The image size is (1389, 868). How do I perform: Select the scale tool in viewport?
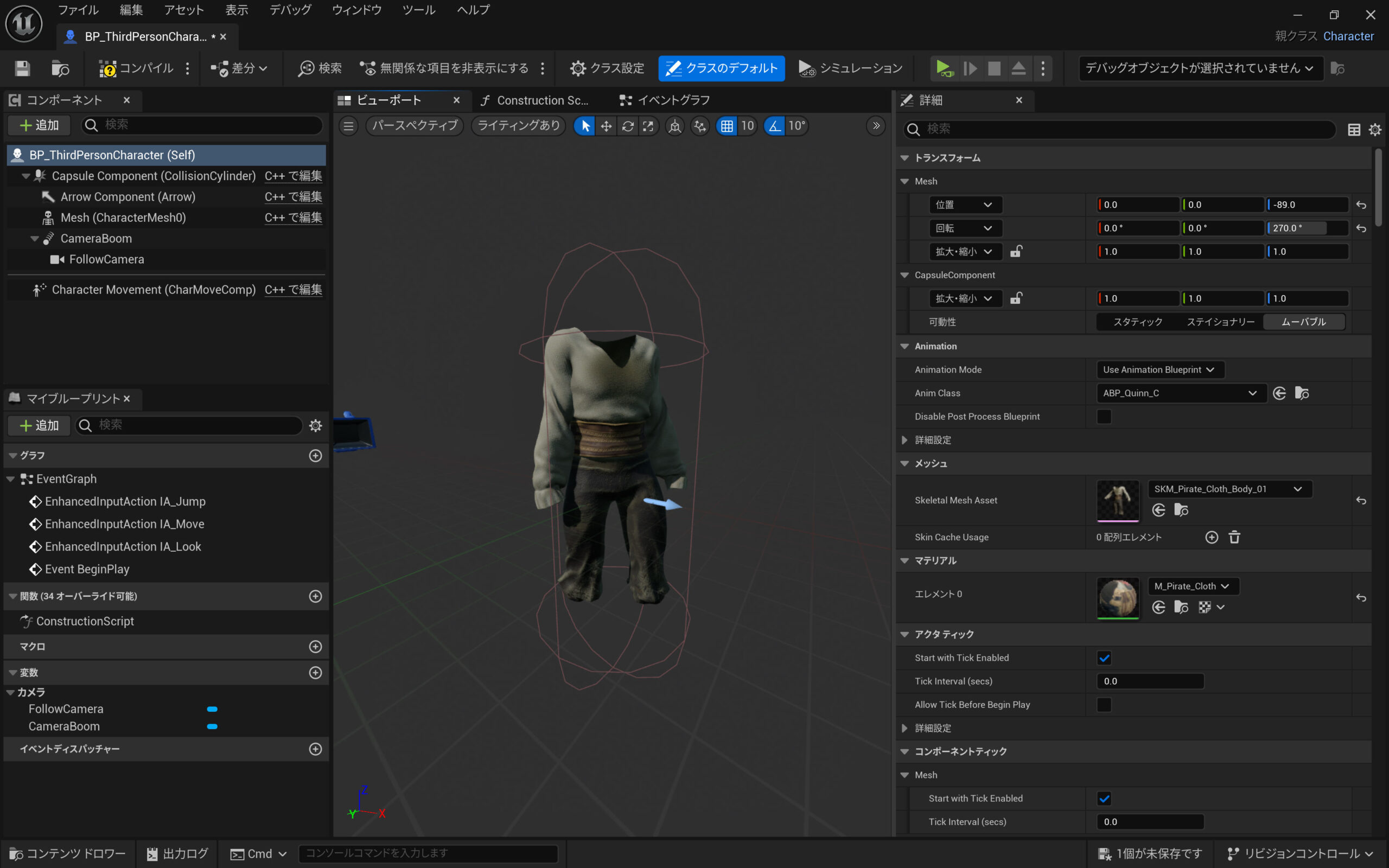pos(648,126)
